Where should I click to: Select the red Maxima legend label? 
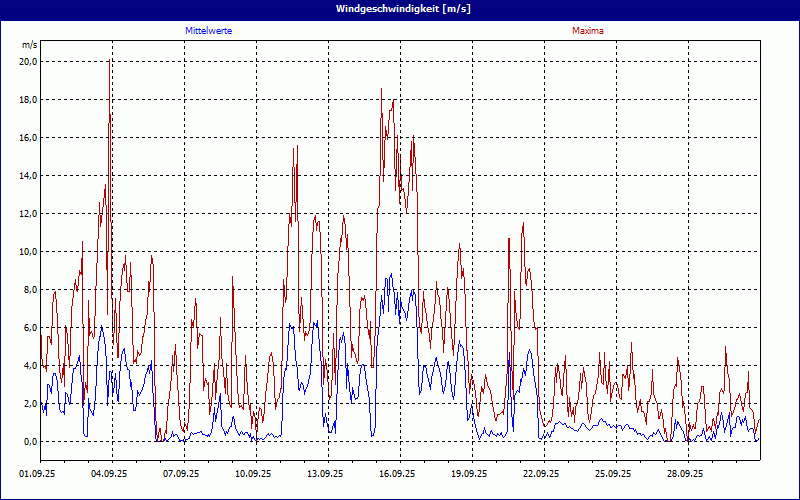pos(587,32)
